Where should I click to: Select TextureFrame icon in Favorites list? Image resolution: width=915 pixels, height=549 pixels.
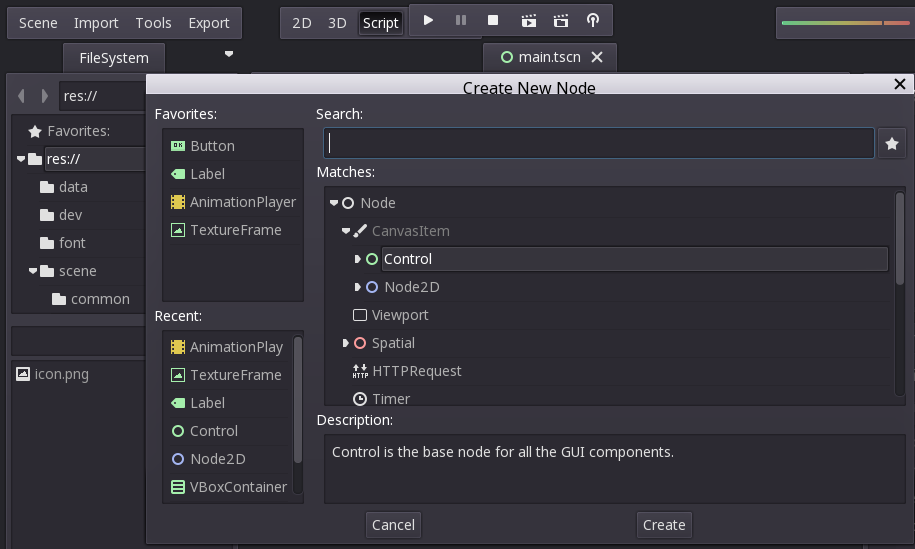point(178,230)
